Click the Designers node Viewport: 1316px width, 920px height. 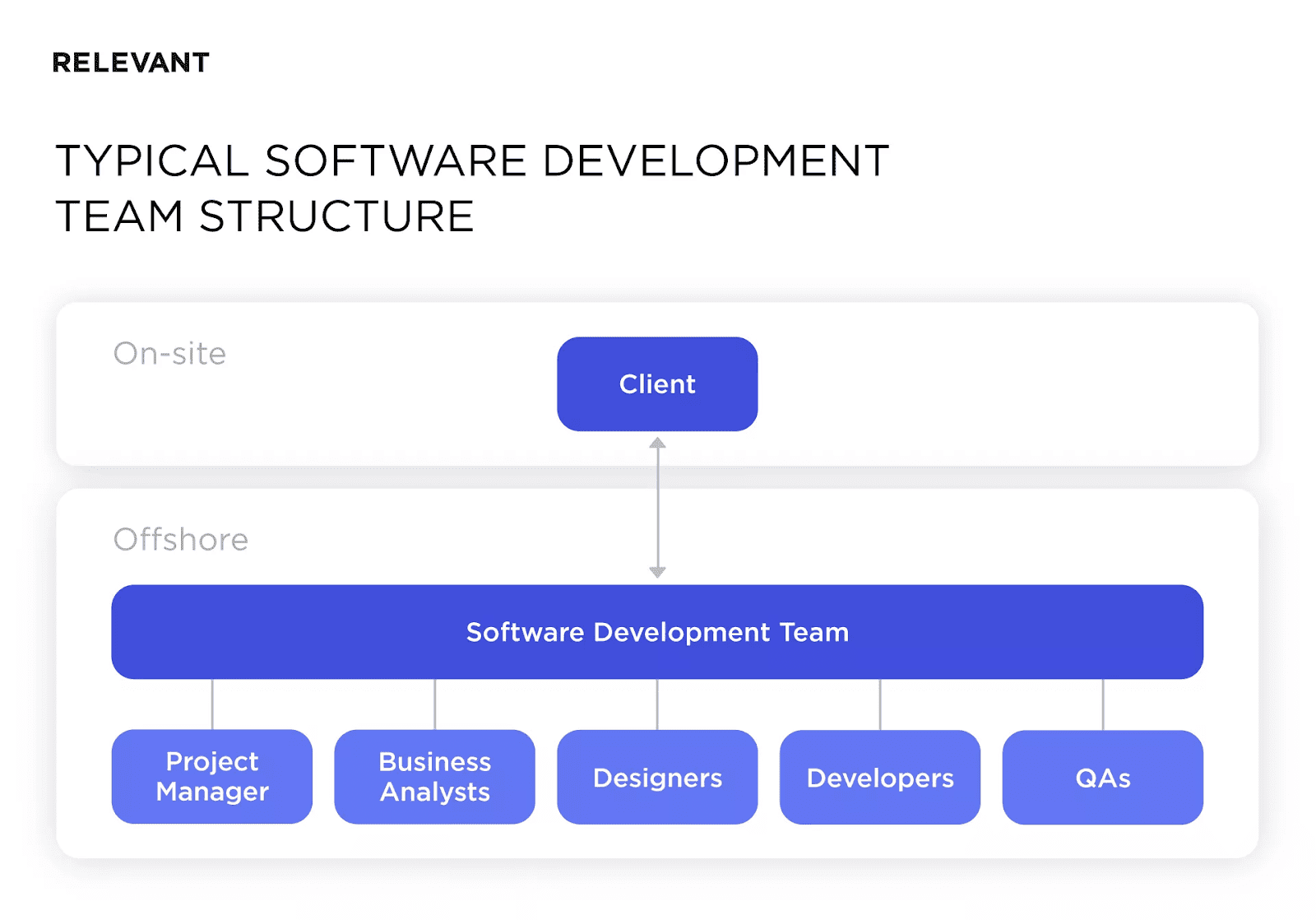656,777
